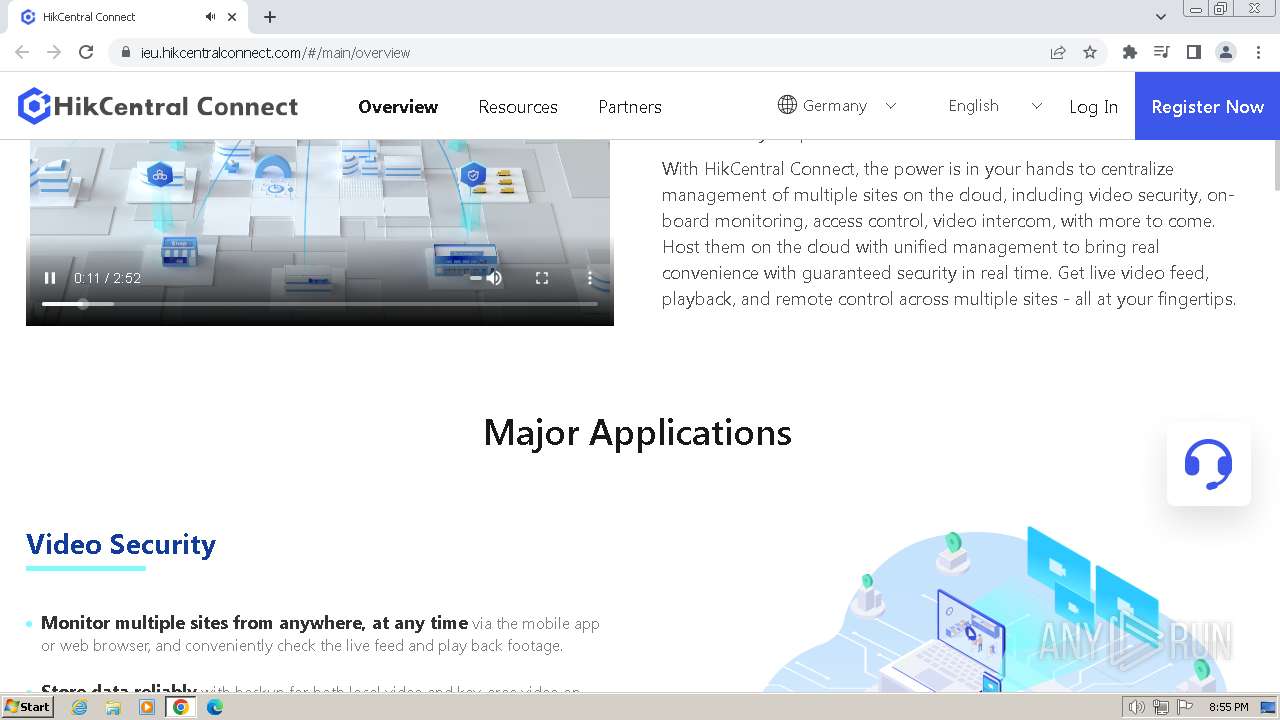Click the taskbar clock showing 8:55 PM

point(1228,707)
